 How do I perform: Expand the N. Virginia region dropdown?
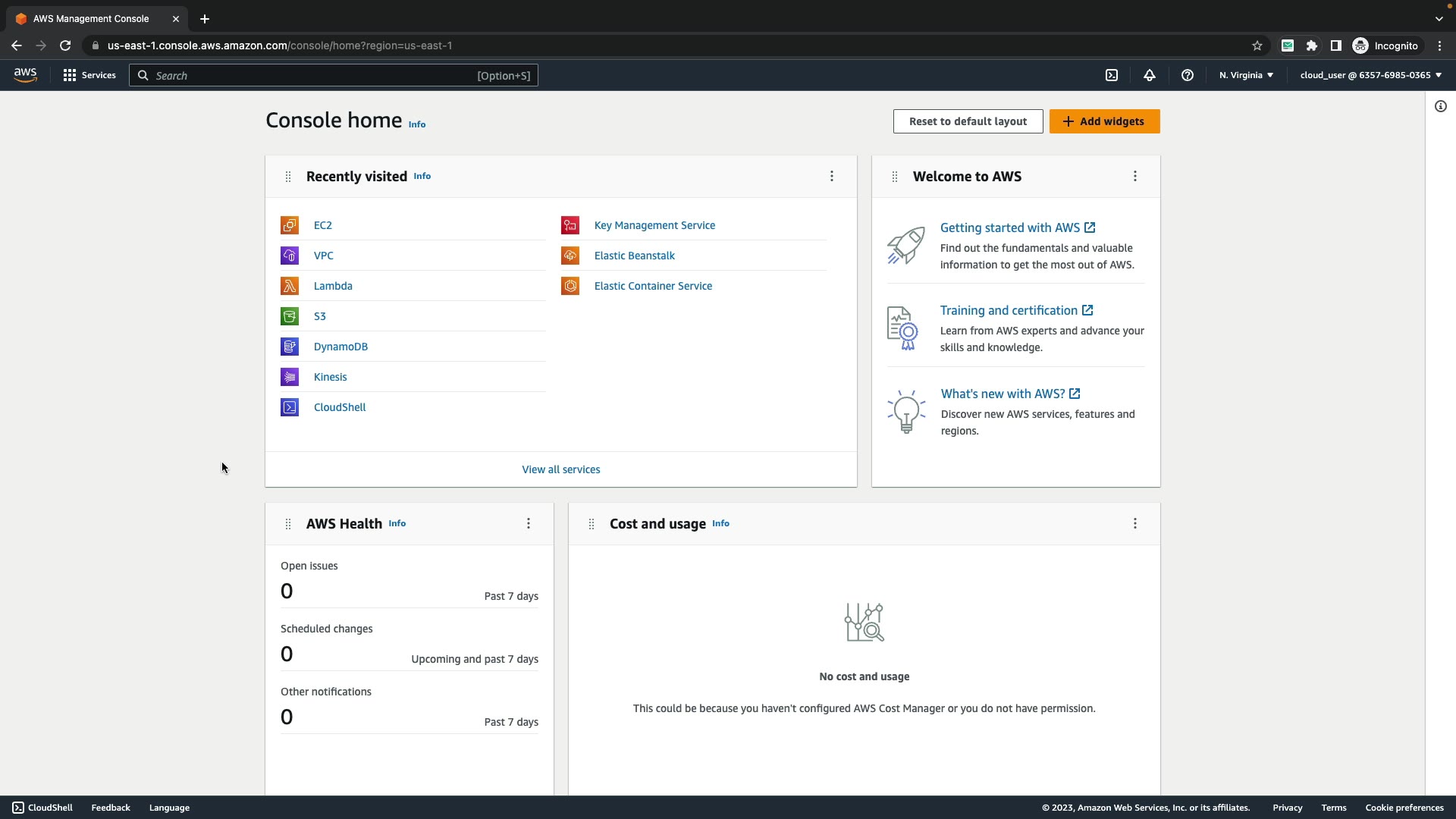1246,75
